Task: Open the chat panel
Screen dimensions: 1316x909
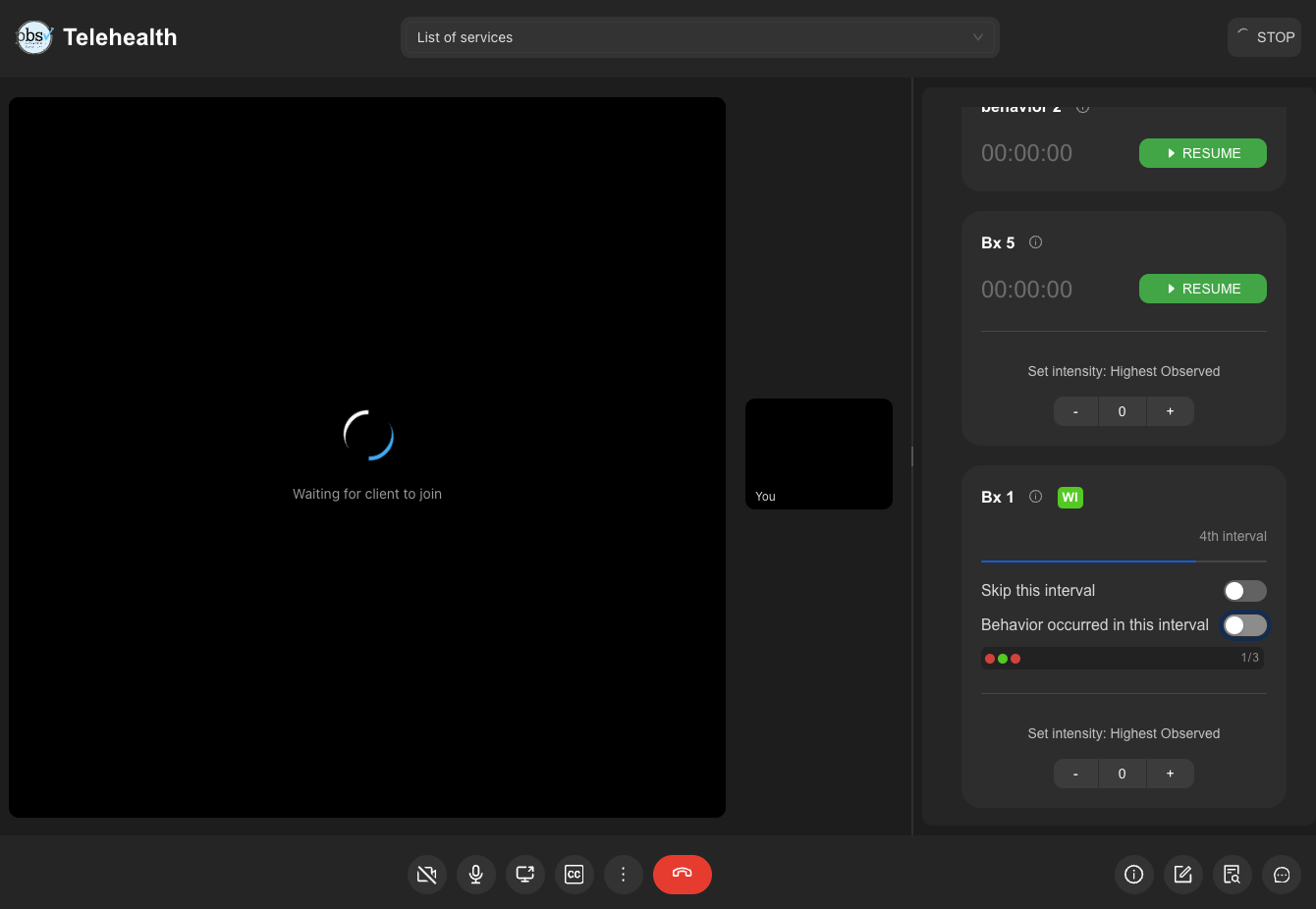Action: [x=1281, y=875]
